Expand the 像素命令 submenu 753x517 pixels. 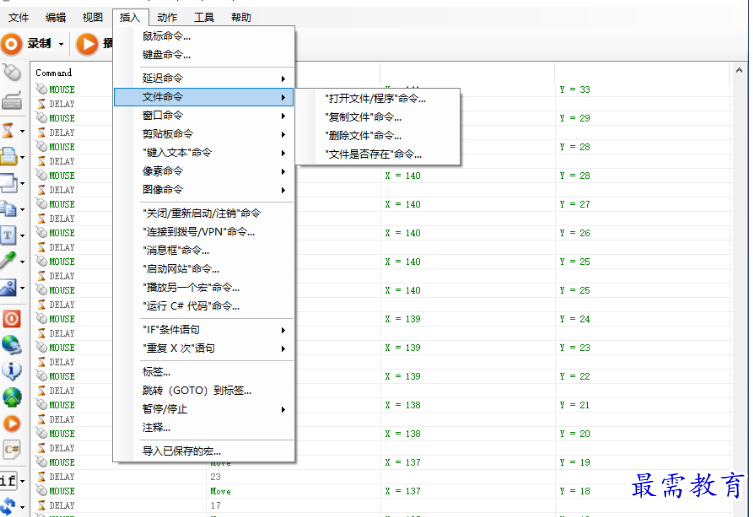pos(204,171)
